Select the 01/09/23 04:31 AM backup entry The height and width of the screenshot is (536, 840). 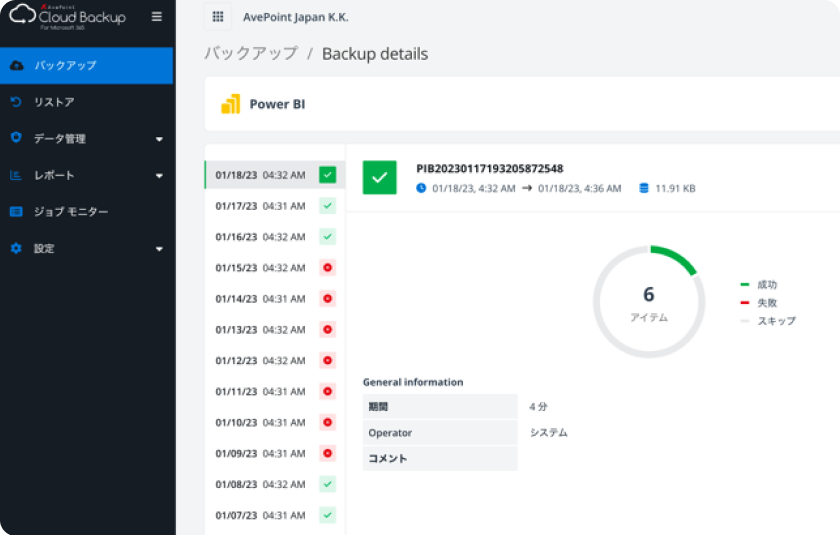[275, 454]
